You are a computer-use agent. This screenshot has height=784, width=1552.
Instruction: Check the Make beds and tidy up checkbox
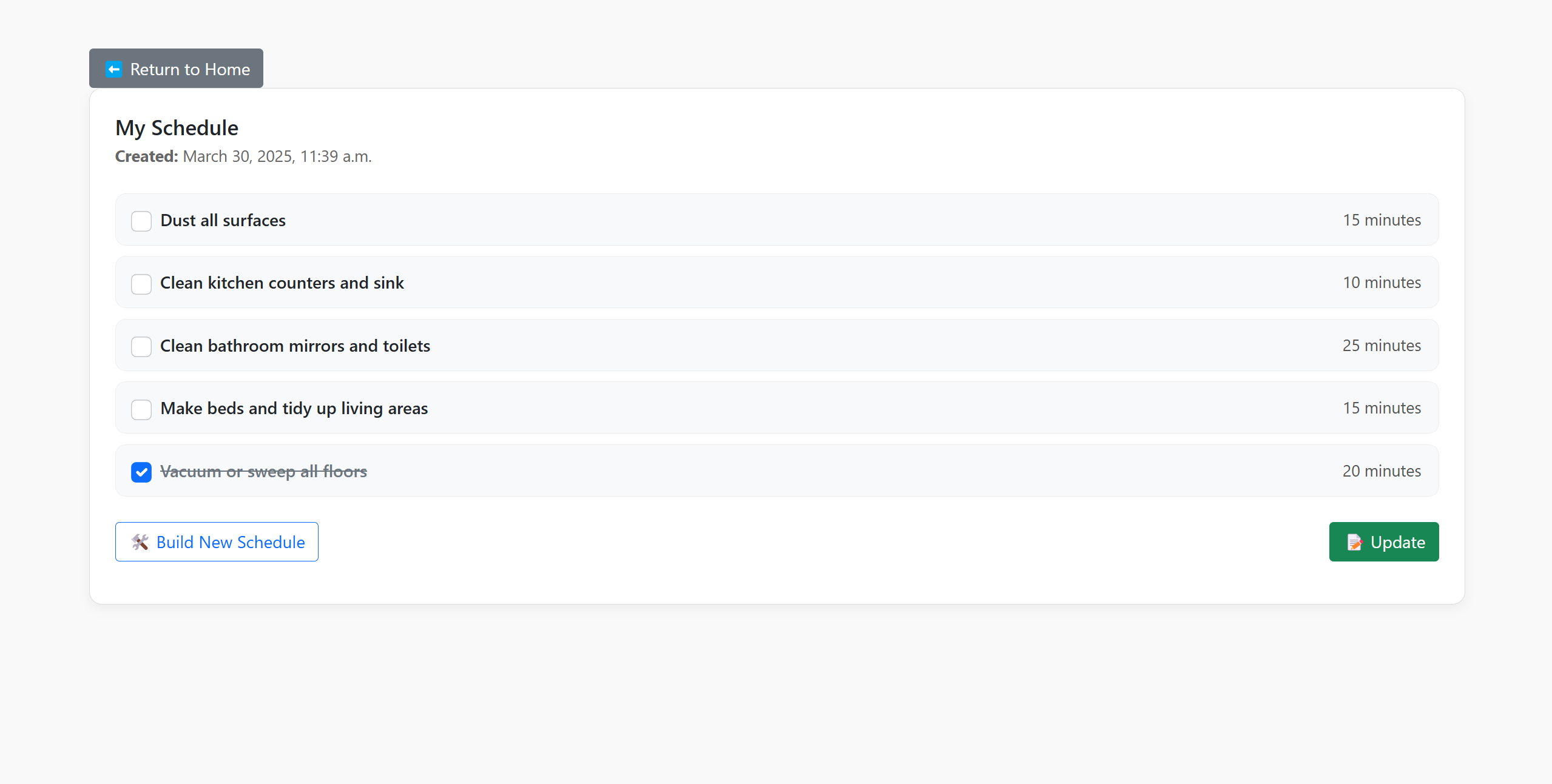click(x=141, y=409)
